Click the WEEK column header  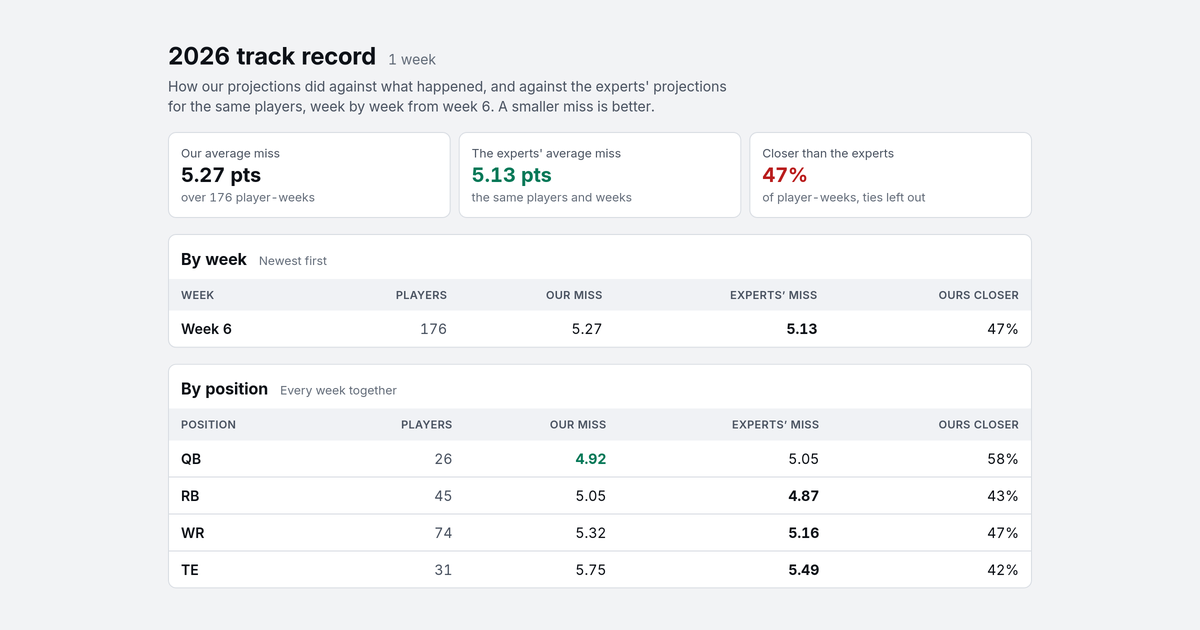pos(198,295)
